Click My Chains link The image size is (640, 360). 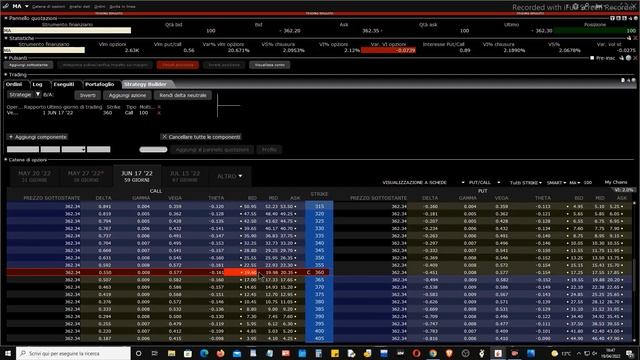[x=616, y=182]
